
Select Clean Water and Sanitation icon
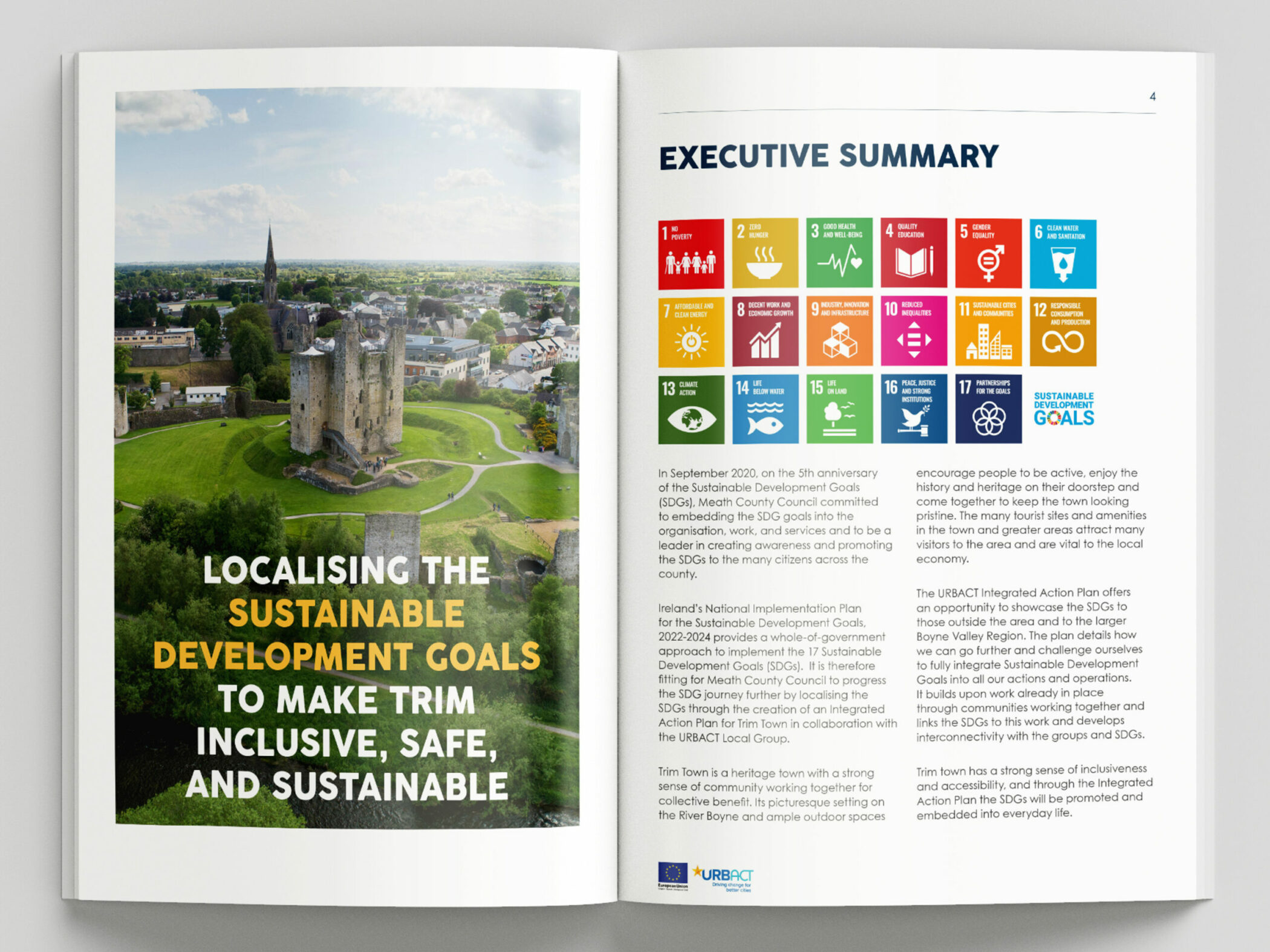pyautogui.click(x=1063, y=254)
